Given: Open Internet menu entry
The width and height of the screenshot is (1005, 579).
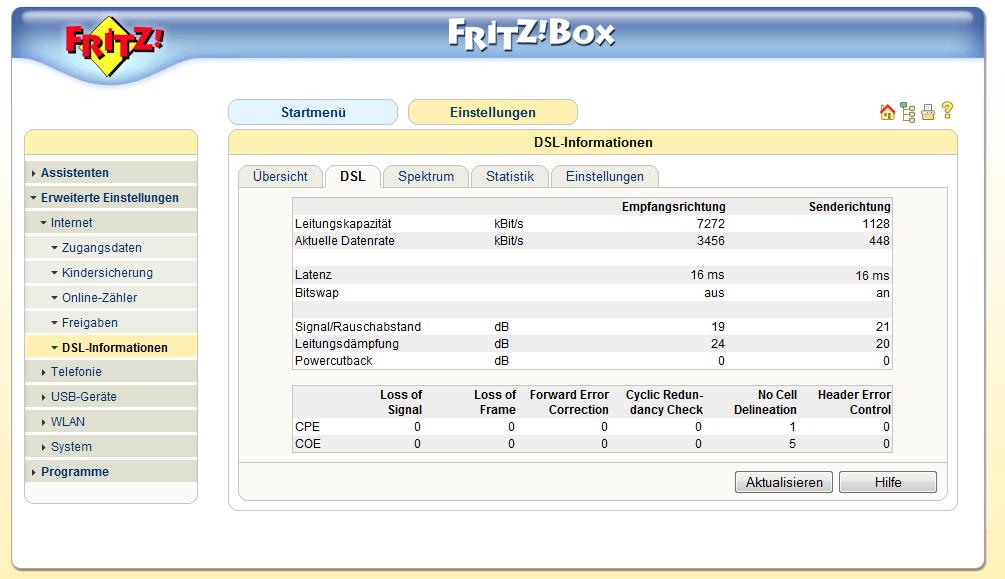Looking at the screenshot, I should [71, 222].
